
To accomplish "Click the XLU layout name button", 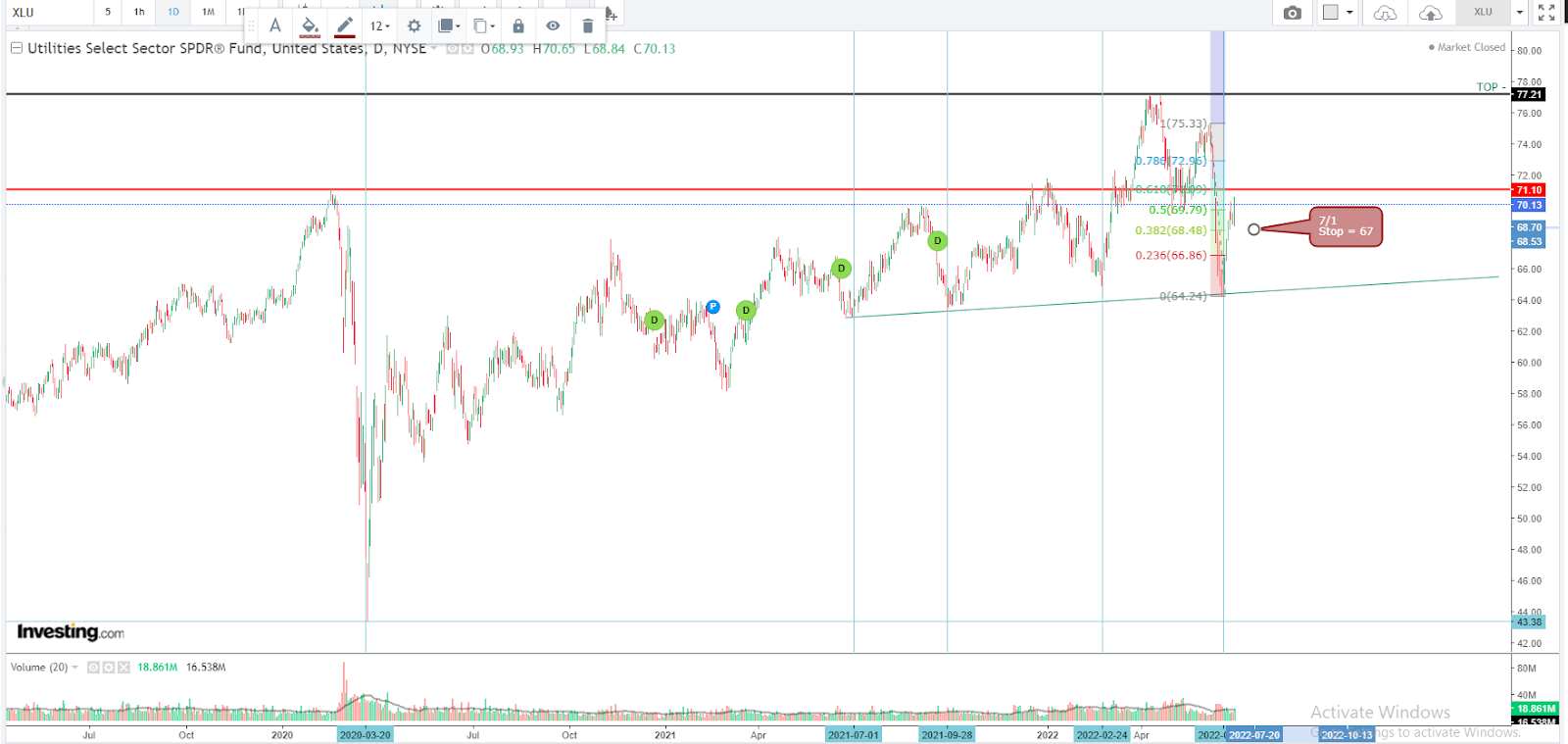I will point(1483,13).
